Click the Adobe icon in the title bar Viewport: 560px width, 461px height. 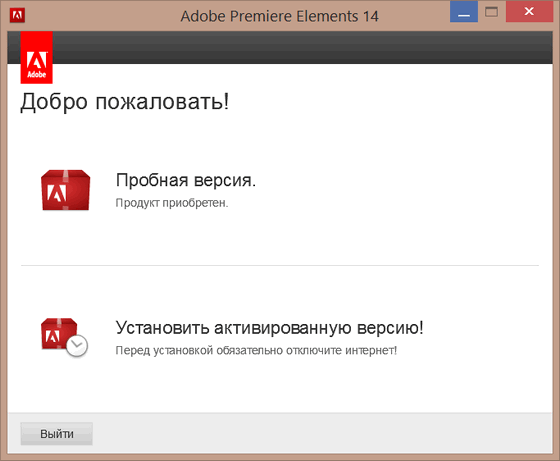click(x=17, y=16)
